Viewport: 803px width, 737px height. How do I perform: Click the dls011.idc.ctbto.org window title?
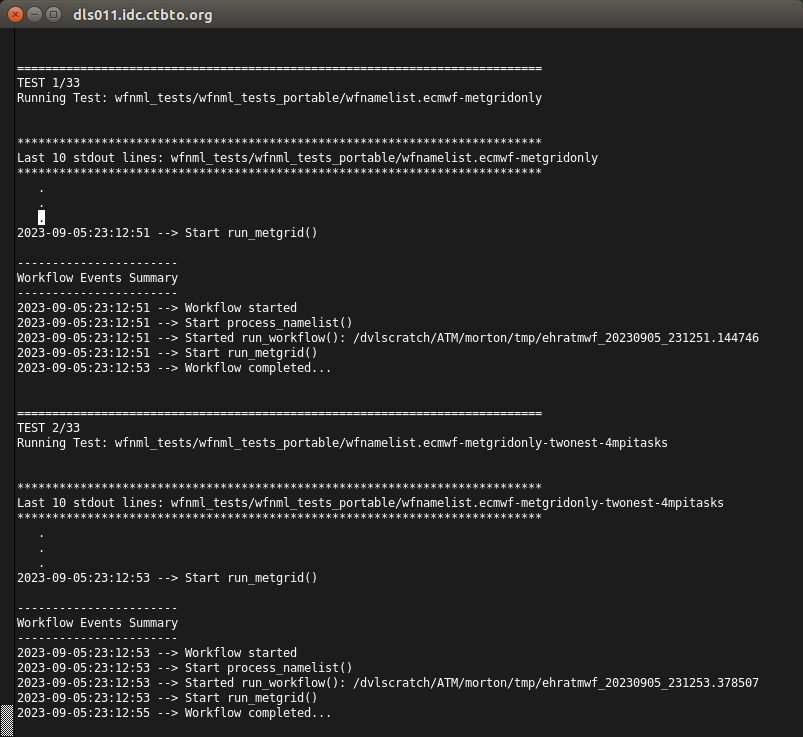point(142,15)
